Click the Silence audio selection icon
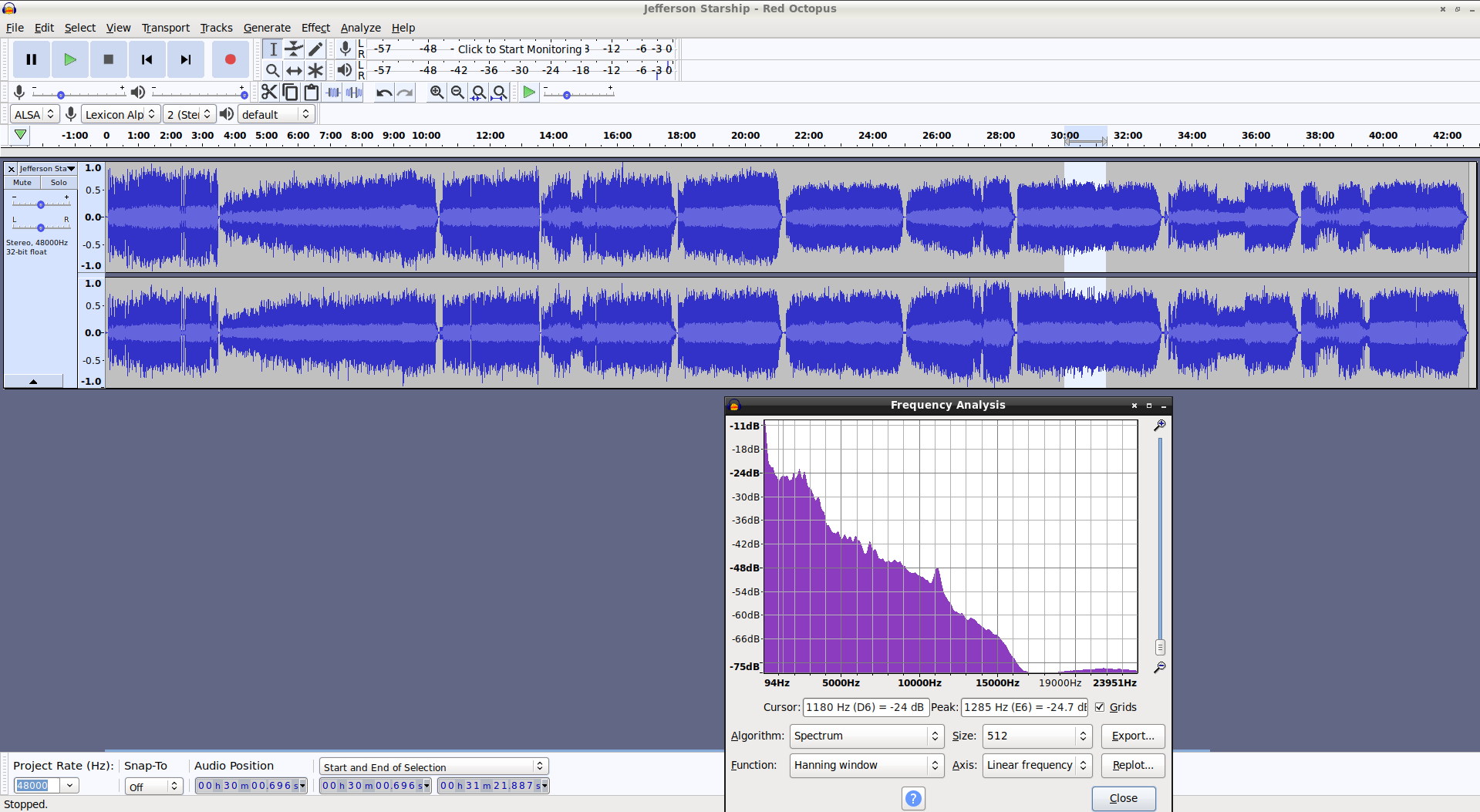Screen dimensions: 1480x812 pyautogui.click(x=353, y=93)
